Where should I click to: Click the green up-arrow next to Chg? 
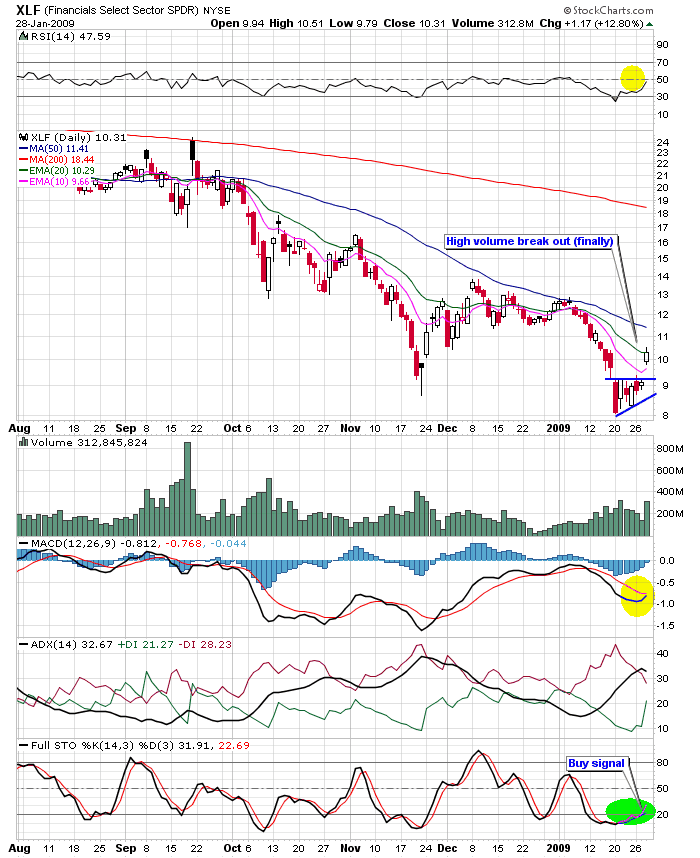point(650,24)
